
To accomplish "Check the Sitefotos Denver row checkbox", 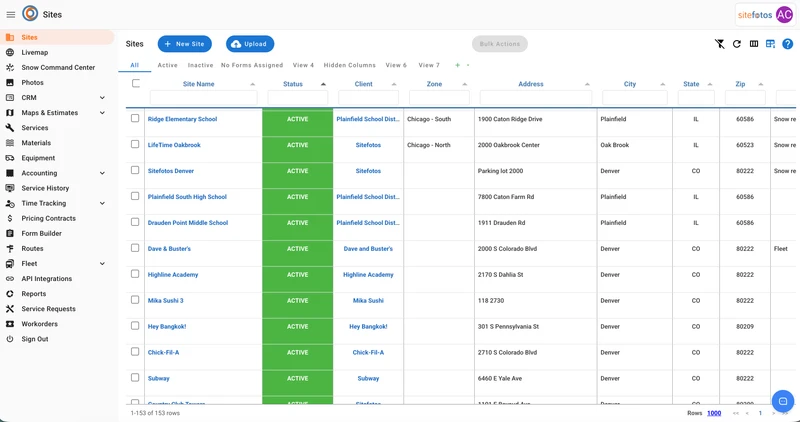I will pyautogui.click(x=135, y=170).
